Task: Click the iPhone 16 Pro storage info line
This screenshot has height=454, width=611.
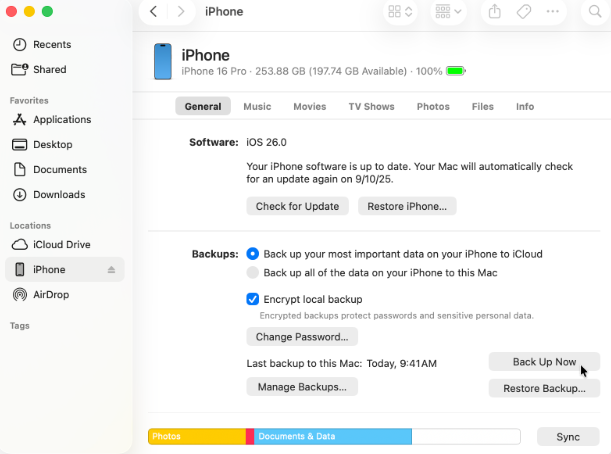Action: tap(312, 71)
